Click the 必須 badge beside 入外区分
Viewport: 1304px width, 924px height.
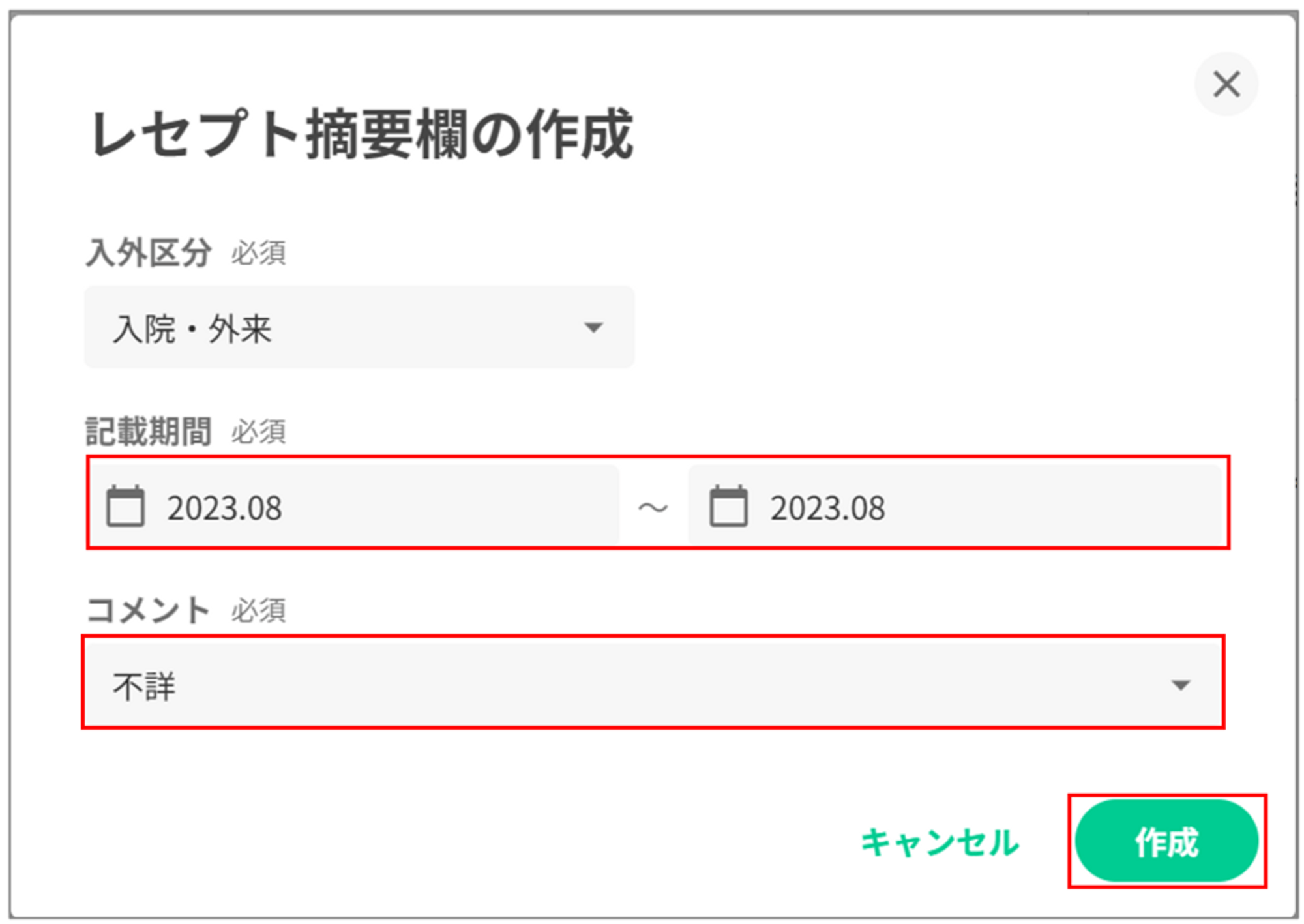pos(258,253)
